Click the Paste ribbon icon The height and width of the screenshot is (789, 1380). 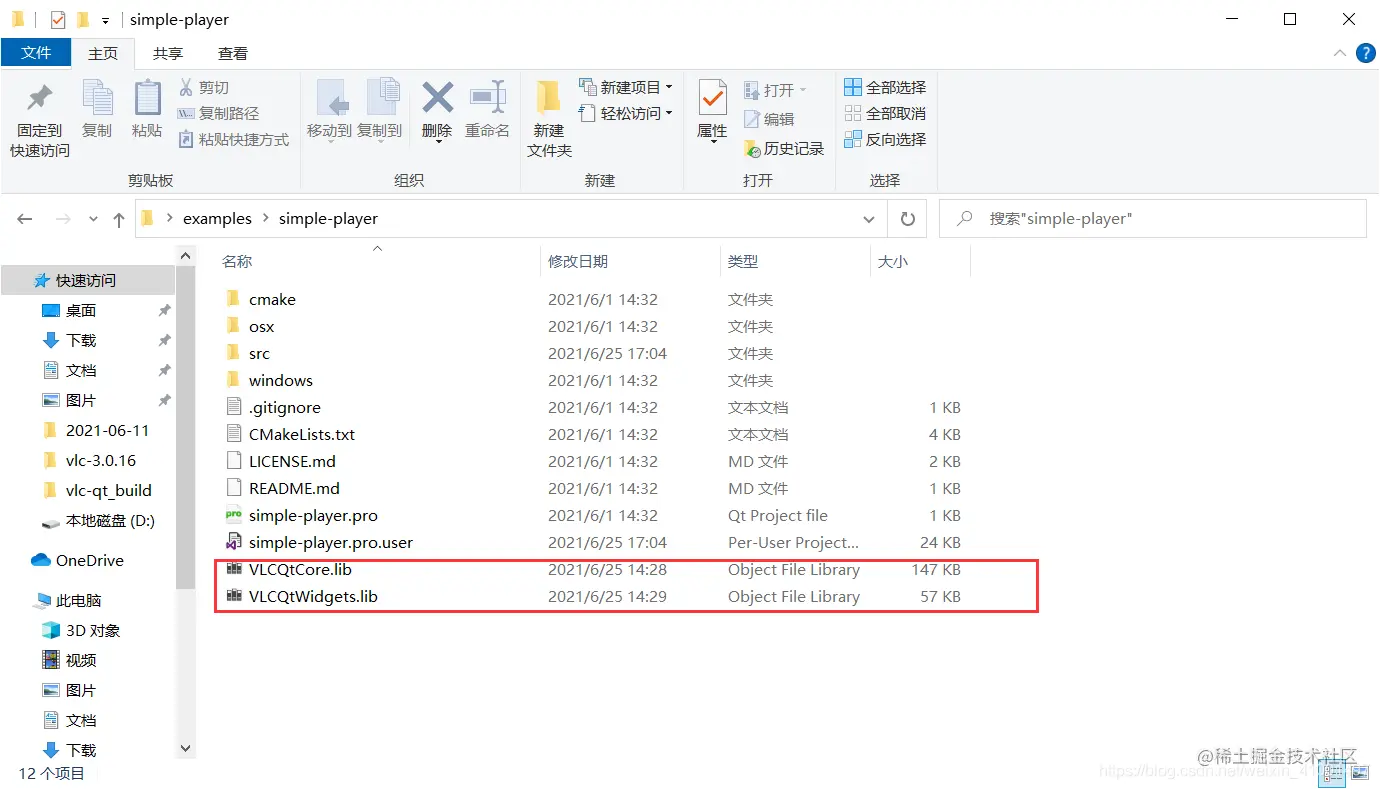pos(147,98)
